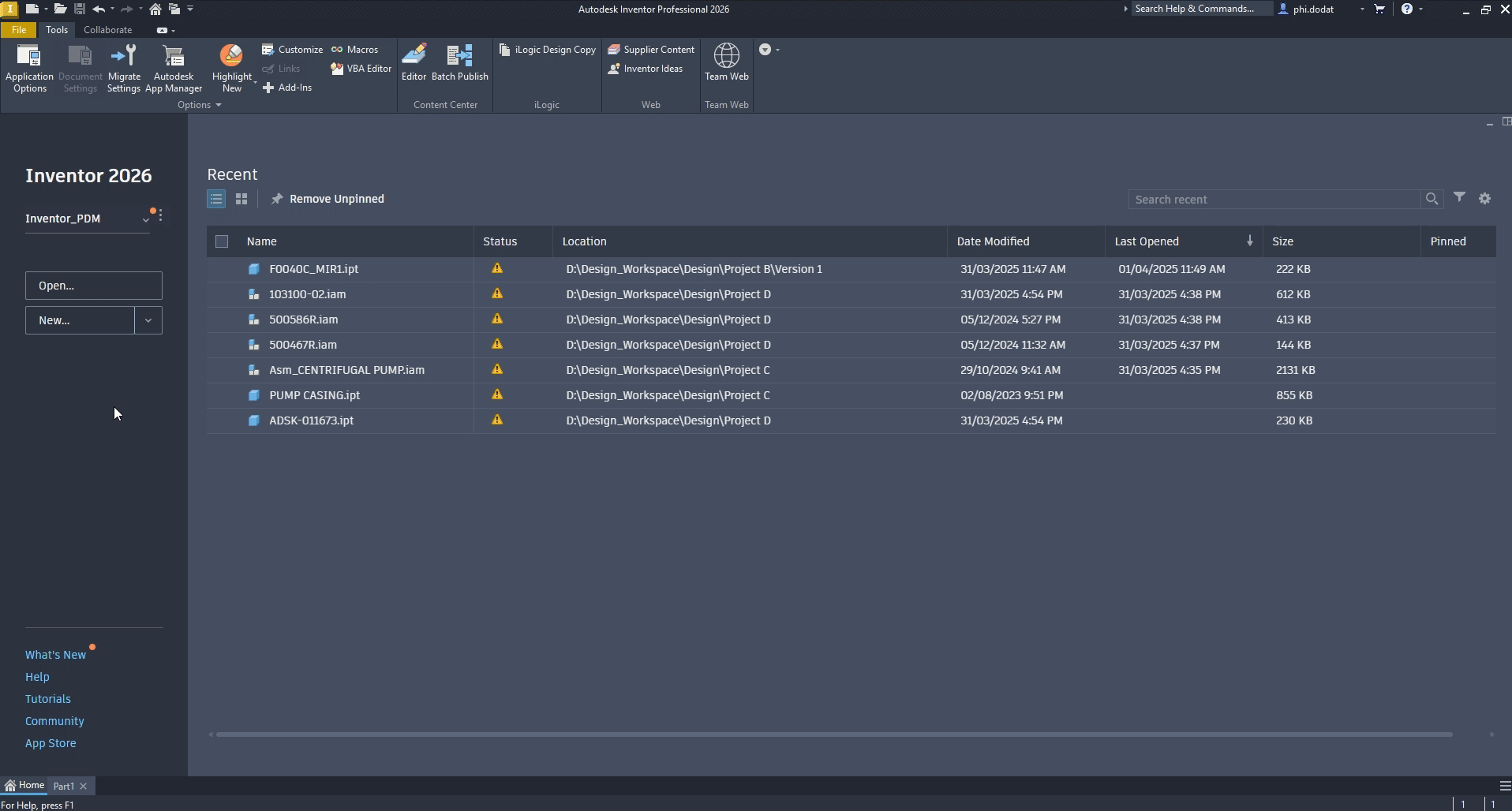Open Team Web icon
Image resolution: width=1512 pixels, height=811 pixels.
tap(726, 62)
